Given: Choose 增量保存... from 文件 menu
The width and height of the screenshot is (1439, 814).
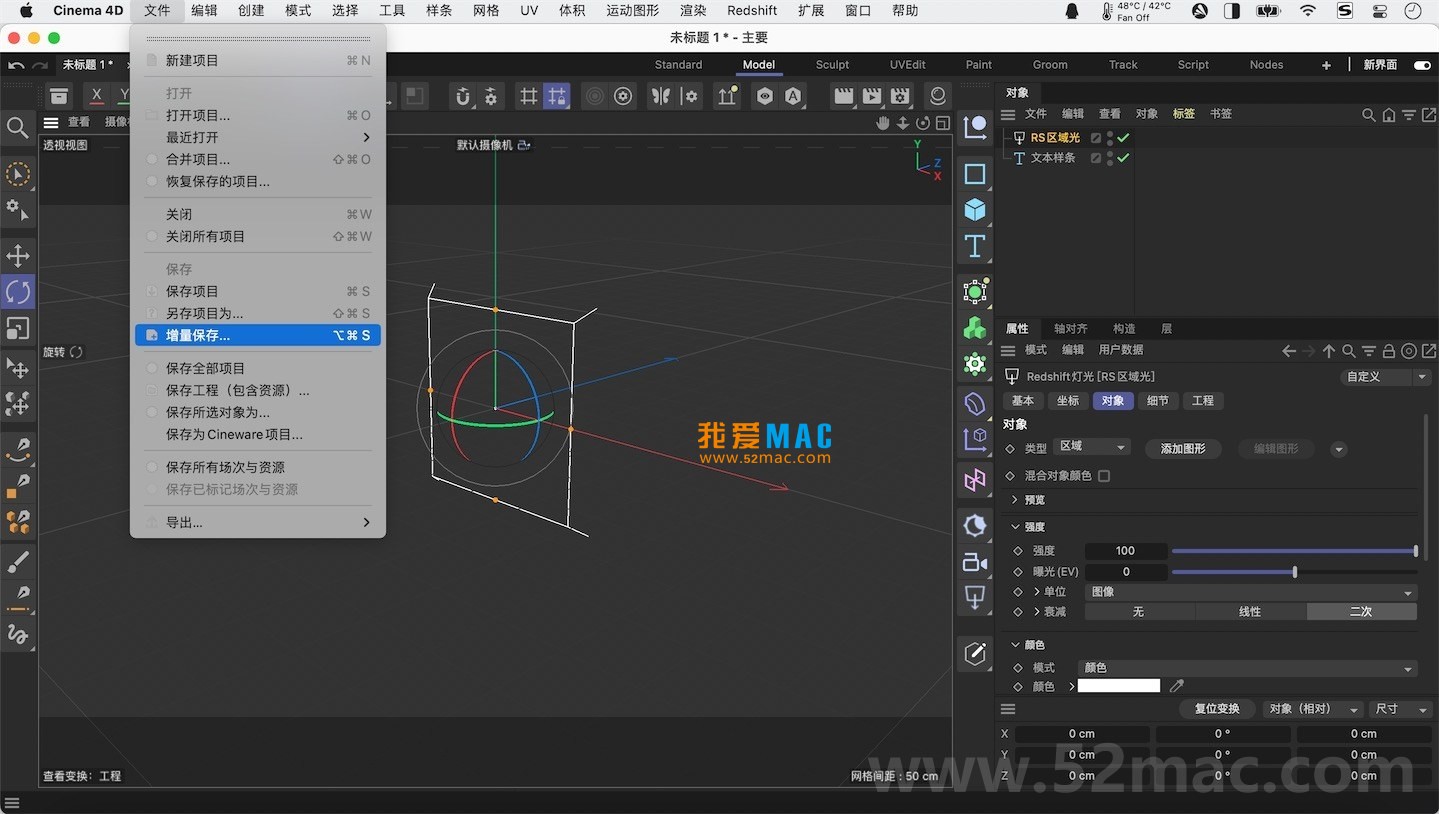Looking at the screenshot, I should tap(258, 335).
